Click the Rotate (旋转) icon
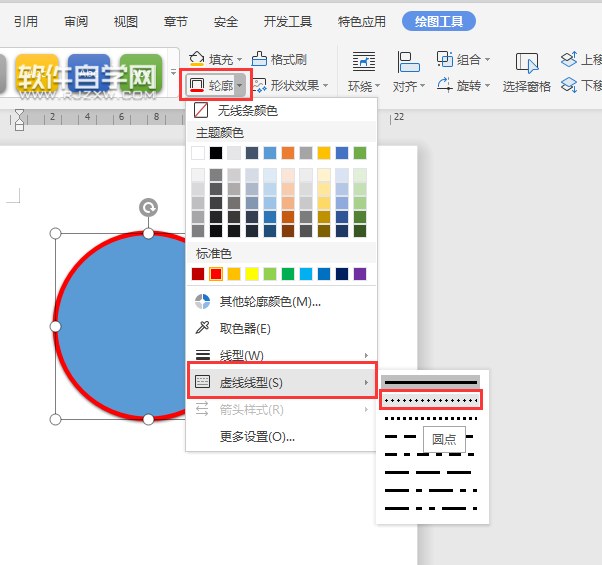The height and width of the screenshot is (565, 602). (445, 85)
